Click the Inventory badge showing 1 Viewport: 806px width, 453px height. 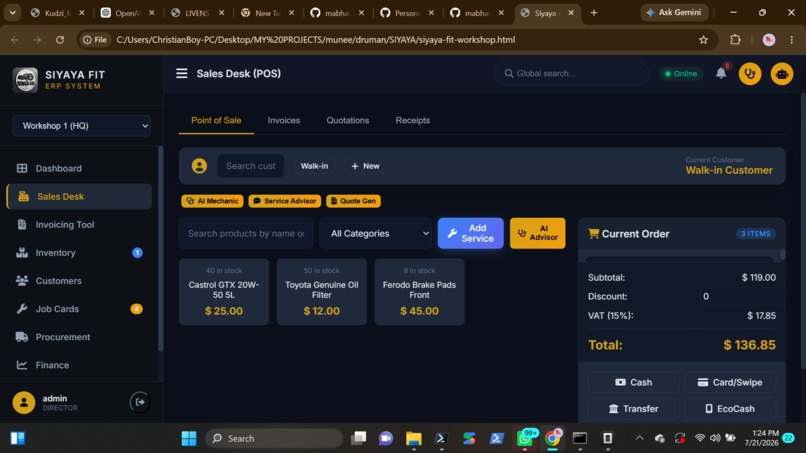[137, 252]
